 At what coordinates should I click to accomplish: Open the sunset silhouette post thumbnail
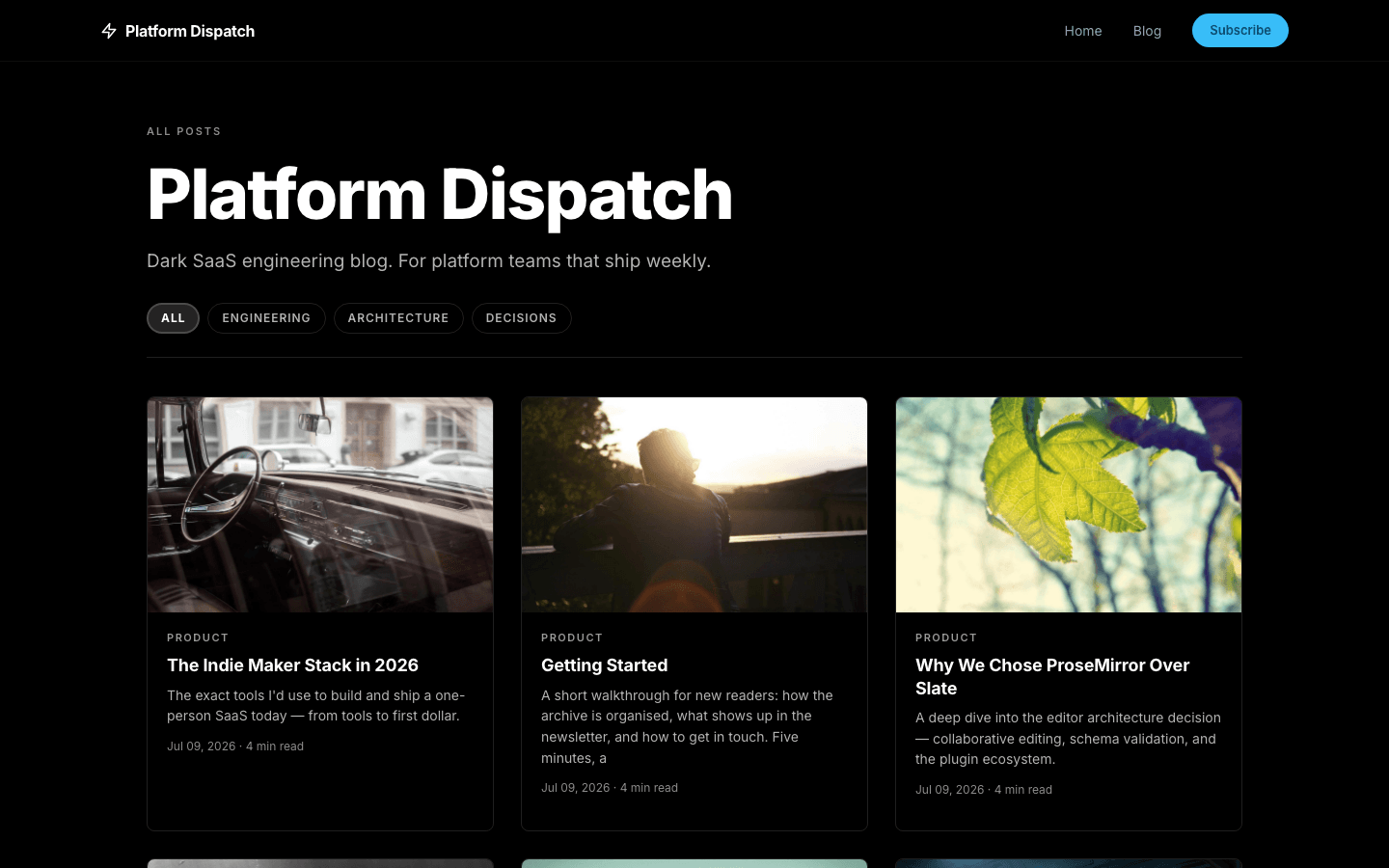pyautogui.click(x=694, y=504)
